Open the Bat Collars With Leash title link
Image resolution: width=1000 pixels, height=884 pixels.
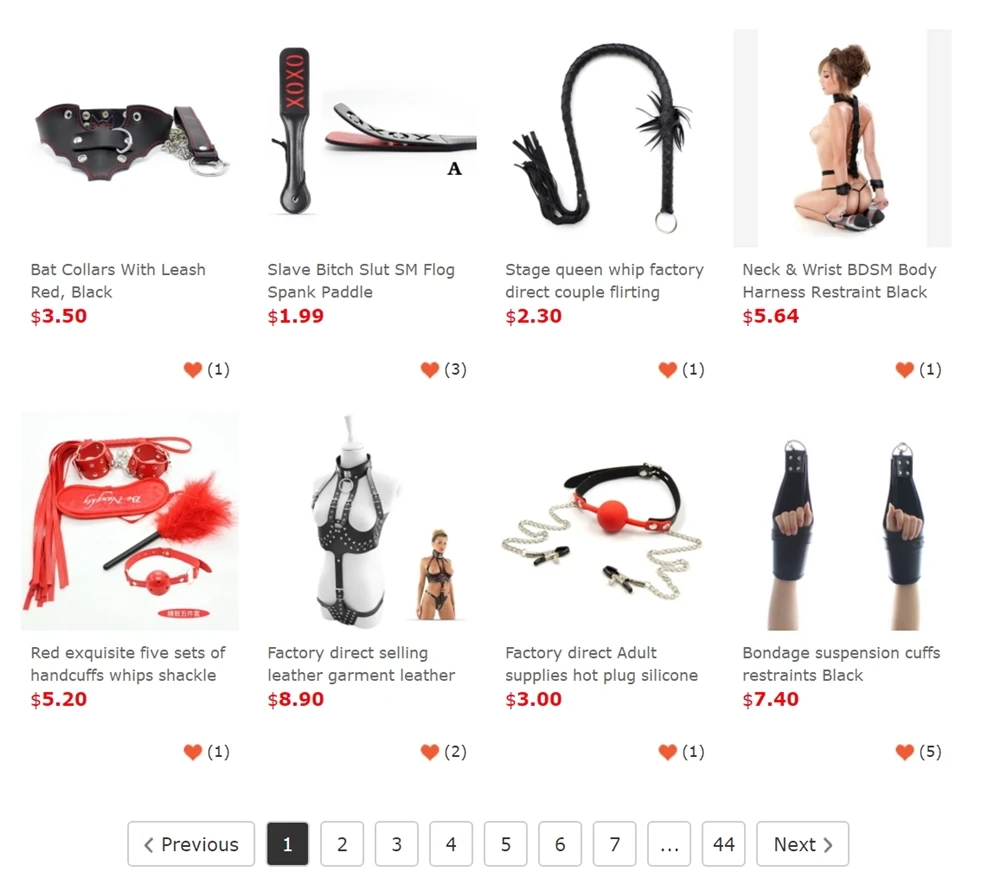tap(118, 281)
